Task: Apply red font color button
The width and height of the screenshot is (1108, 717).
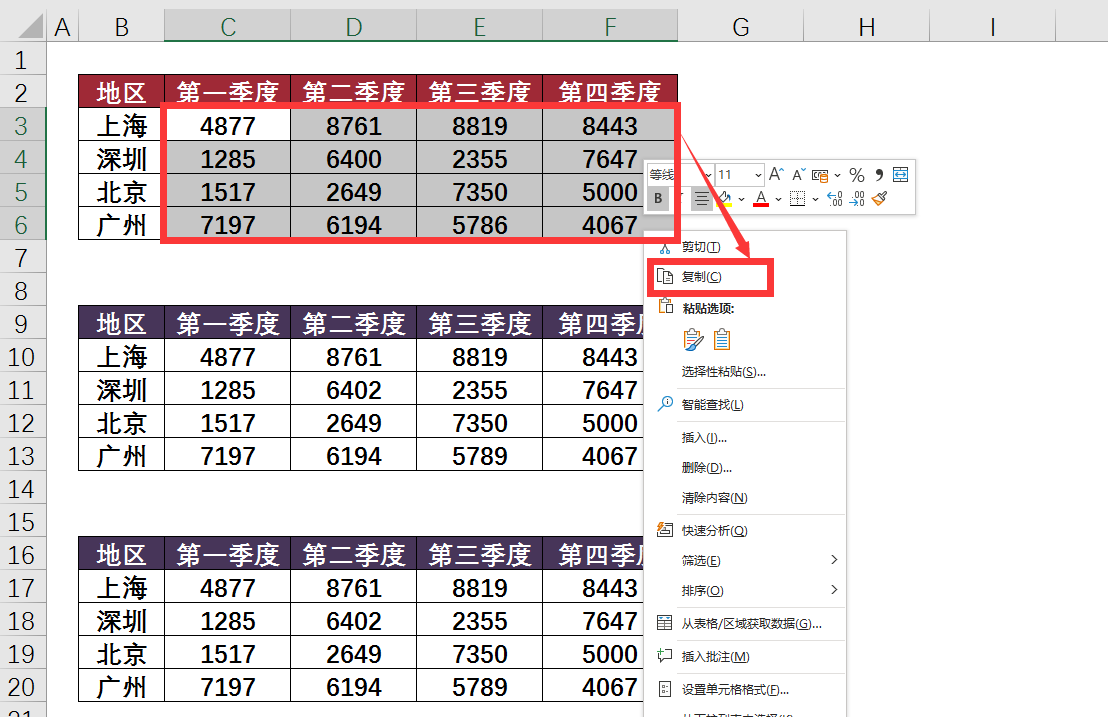Action: (761, 198)
